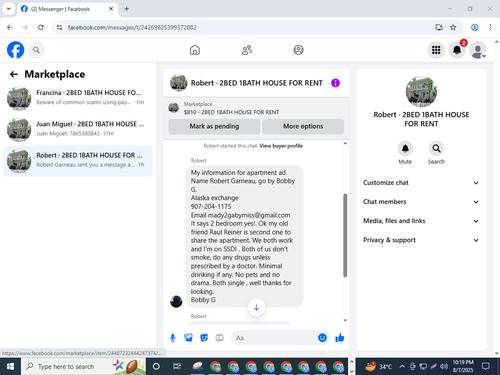
Task: Click Robert chat header title
Action: (257, 83)
